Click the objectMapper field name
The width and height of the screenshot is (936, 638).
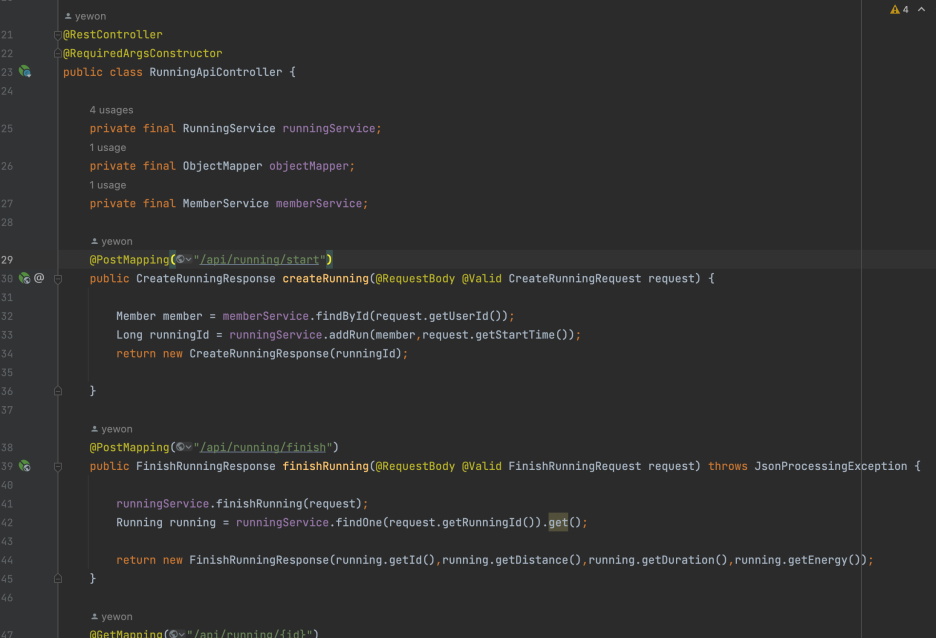[309, 166]
